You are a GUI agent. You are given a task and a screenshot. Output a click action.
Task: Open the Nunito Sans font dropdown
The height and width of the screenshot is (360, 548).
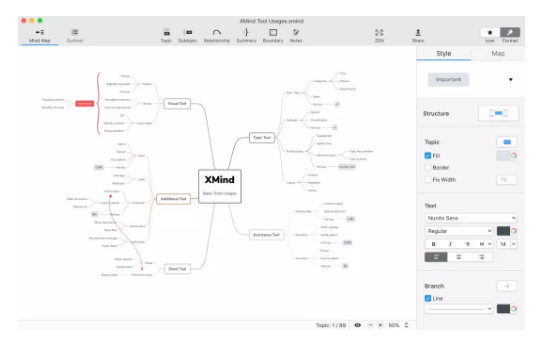click(x=471, y=218)
